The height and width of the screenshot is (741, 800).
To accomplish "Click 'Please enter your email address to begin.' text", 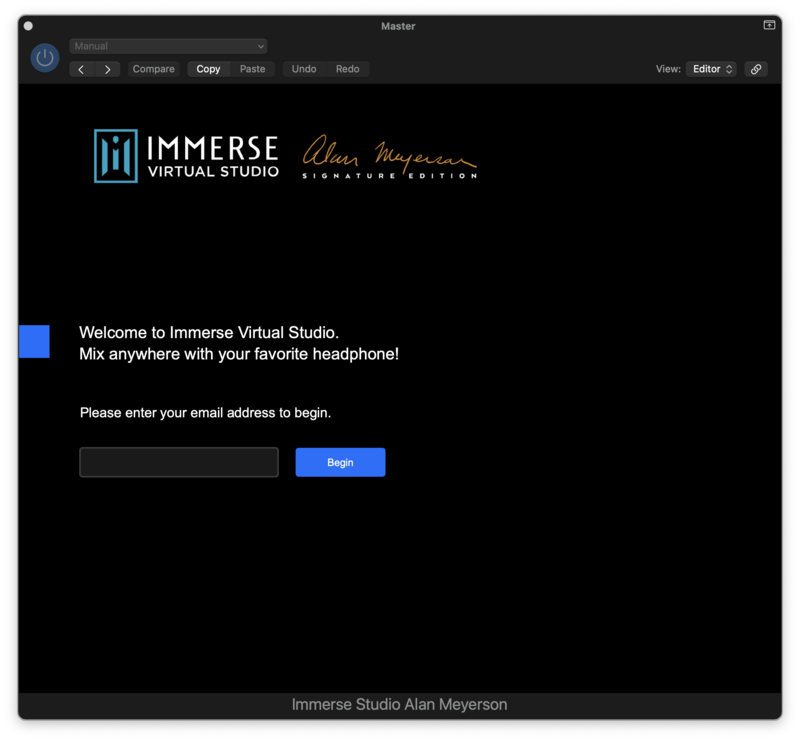I will click(x=206, y=412).
